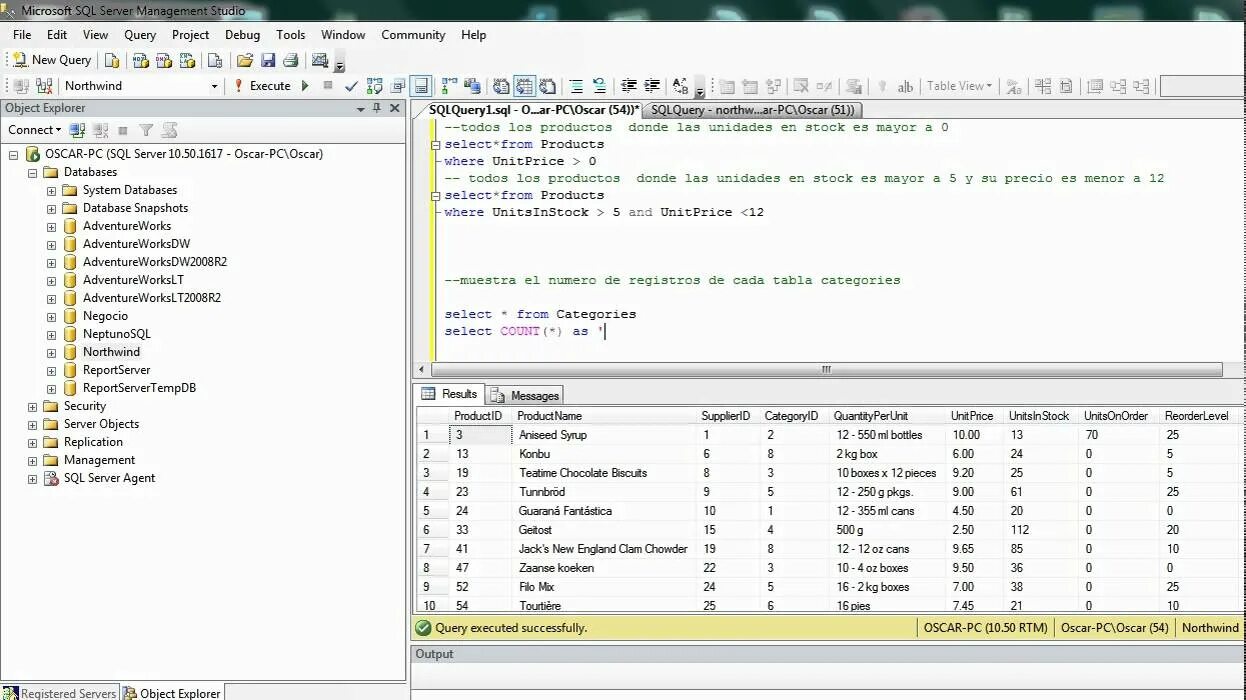Image resolution: width=1246 pixels, height=700 pixels.
Task: Click the Save floppy disk icon
Action: coord(268,60)
